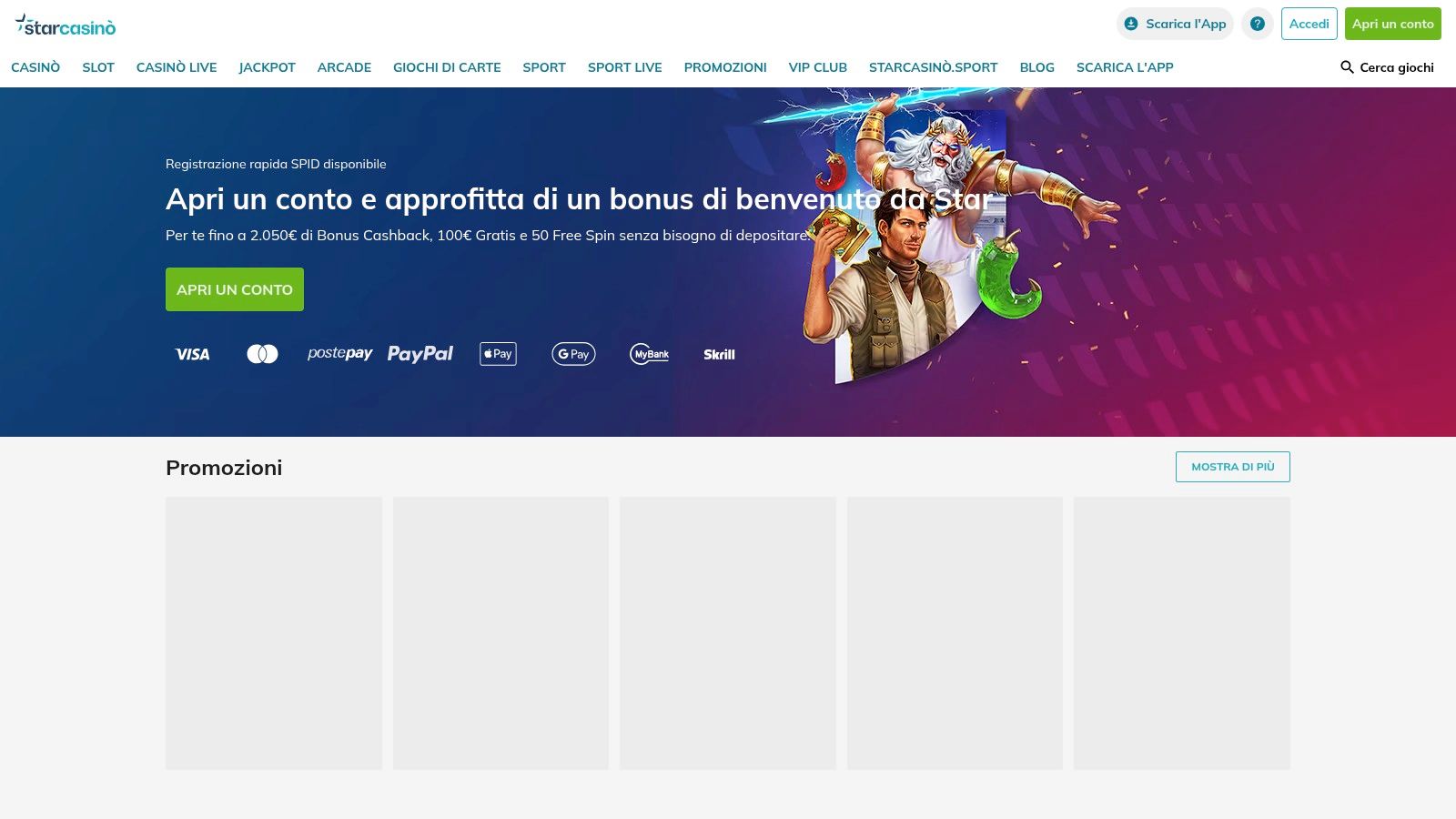Open the help question mark icon
This screenshot has width=1456, height=819.
(1258, 24)
